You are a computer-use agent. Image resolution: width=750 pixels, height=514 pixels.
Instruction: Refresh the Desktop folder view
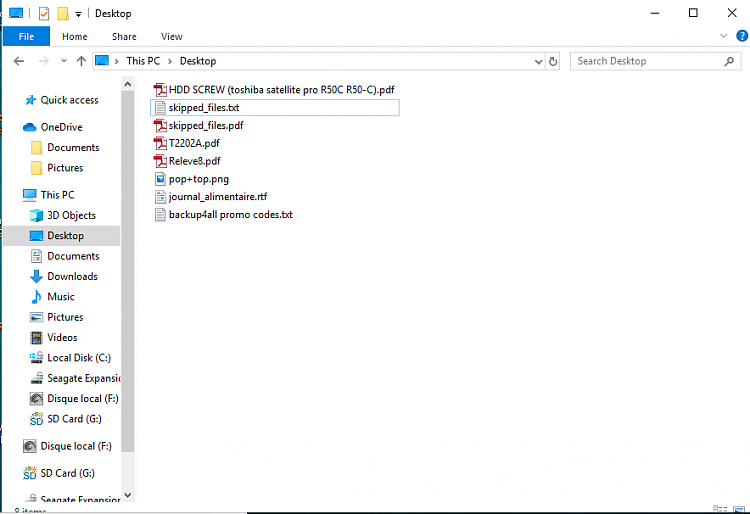click(553, 62)
